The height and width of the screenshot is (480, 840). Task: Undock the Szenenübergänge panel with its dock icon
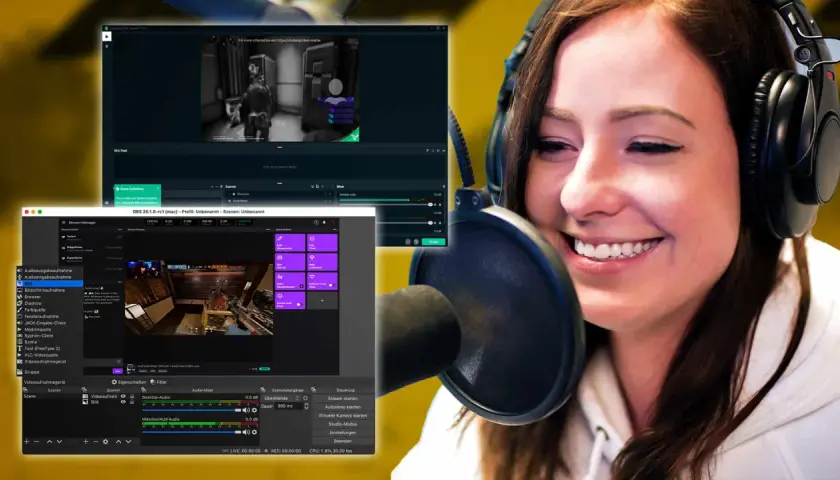(x=263, y=390)
